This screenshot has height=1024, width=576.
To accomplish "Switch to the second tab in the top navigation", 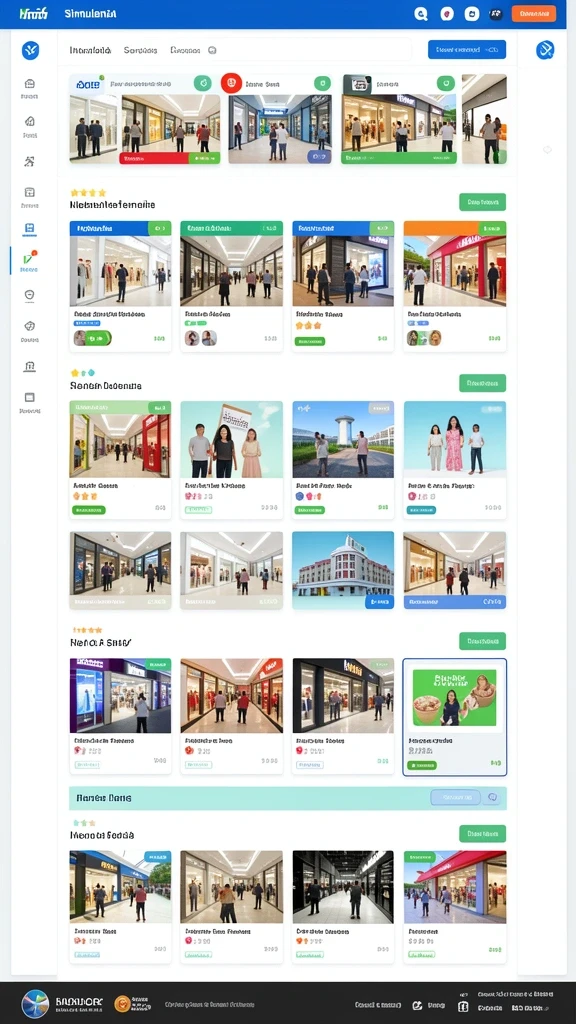I will [140, 50].
